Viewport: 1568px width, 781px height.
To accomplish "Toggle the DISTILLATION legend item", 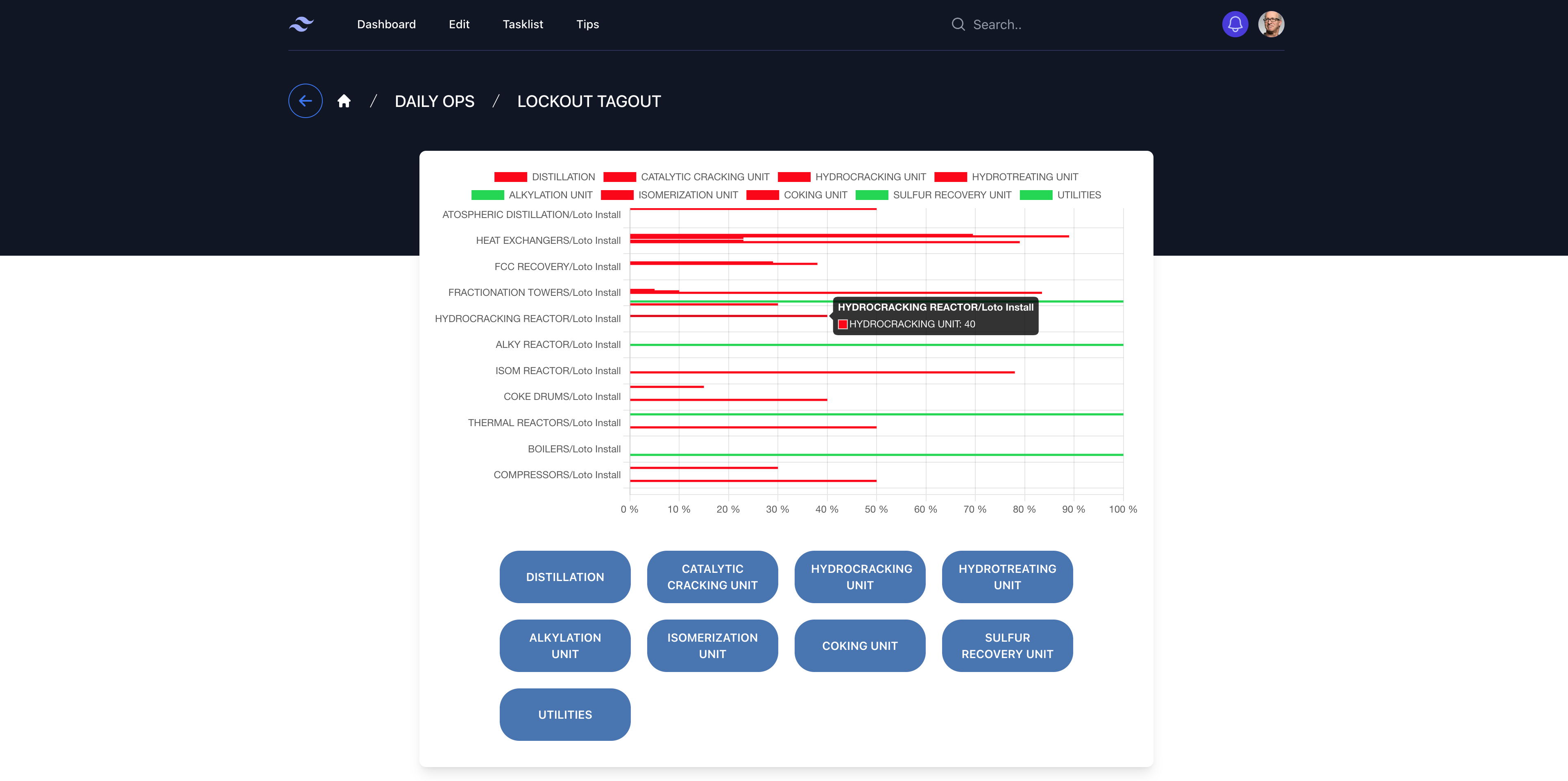I will pos(544,177).
